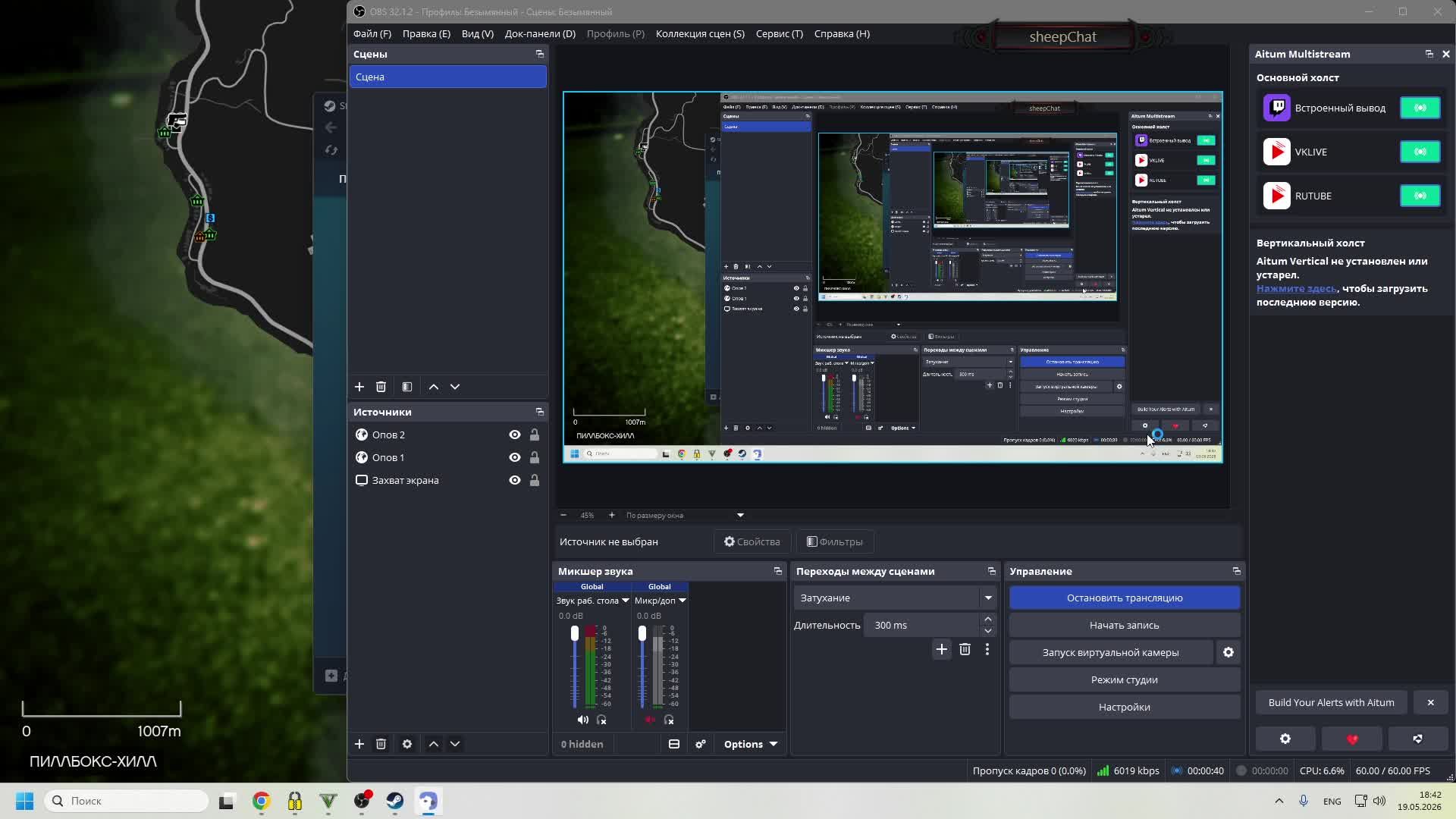Move the source up in Sources toolbar
Viewport: 1456px width, 819px height.
tap(434, 744)
